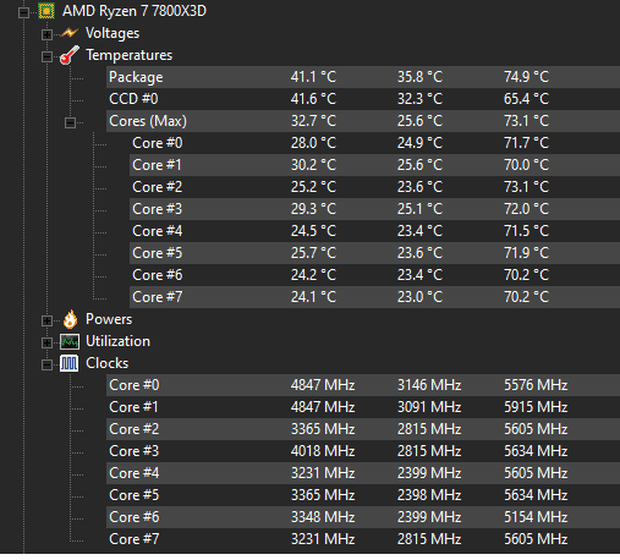This screenshot has height=560, width=620.
Task: Click Core #5 clock min 2398 MHz
Action: tap(429, 495)
